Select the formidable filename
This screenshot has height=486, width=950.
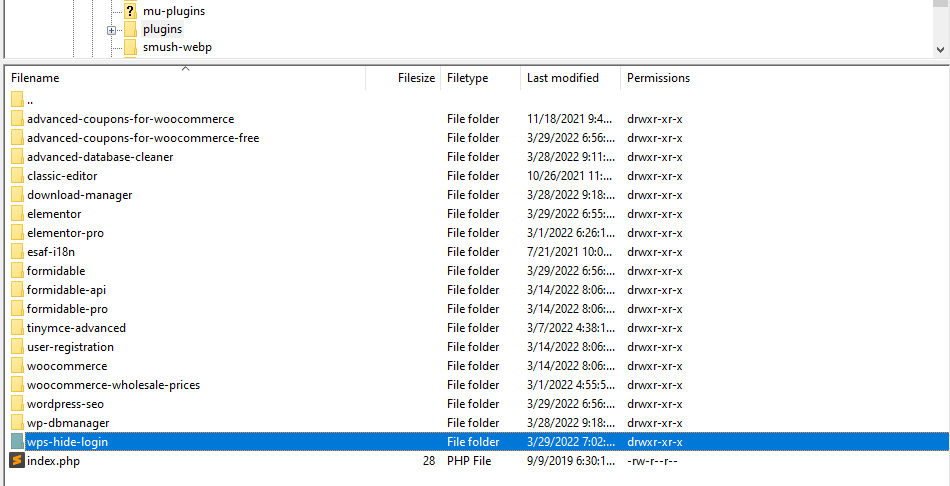point(56,271)
